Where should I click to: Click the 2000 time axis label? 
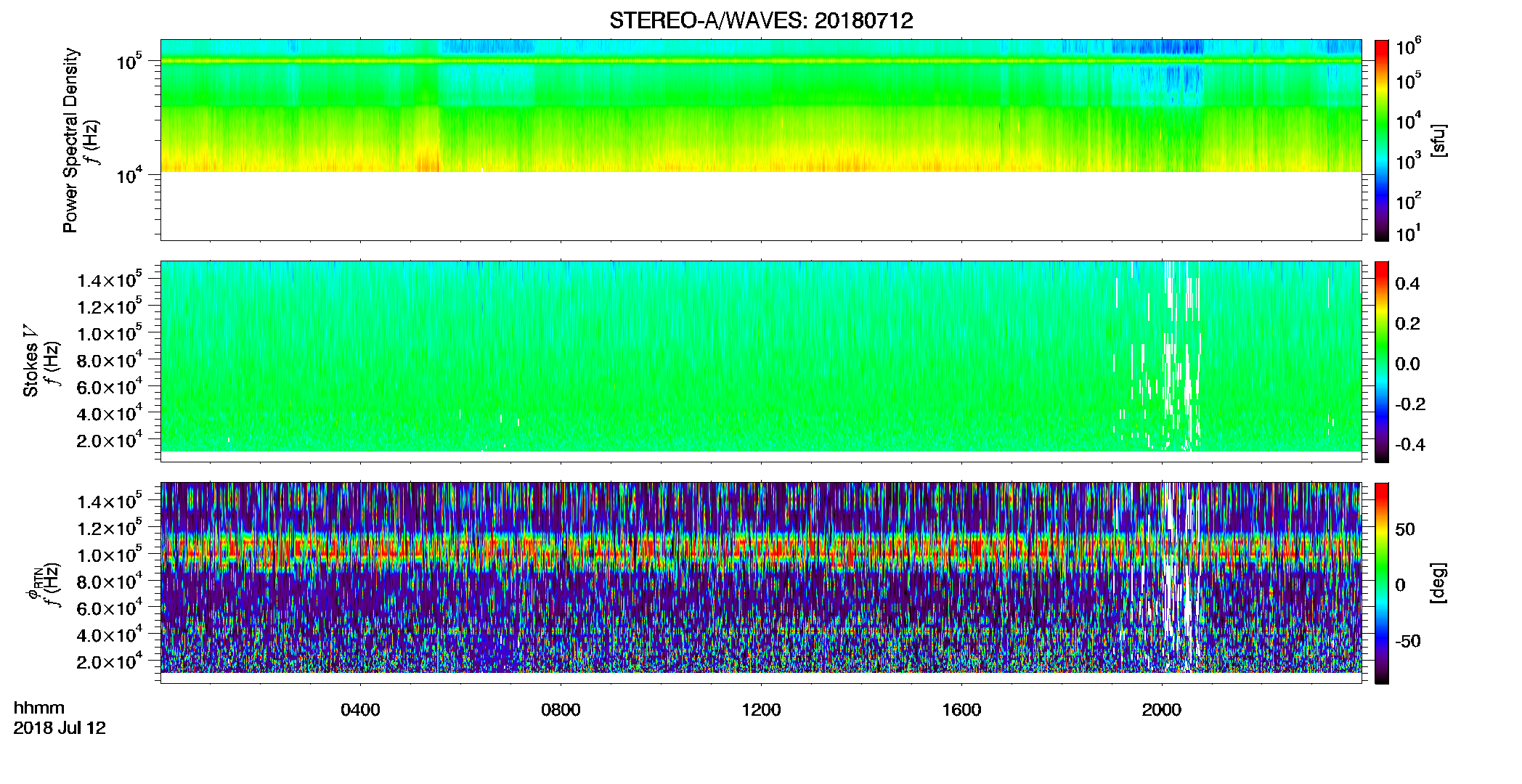click(1162, 710)
